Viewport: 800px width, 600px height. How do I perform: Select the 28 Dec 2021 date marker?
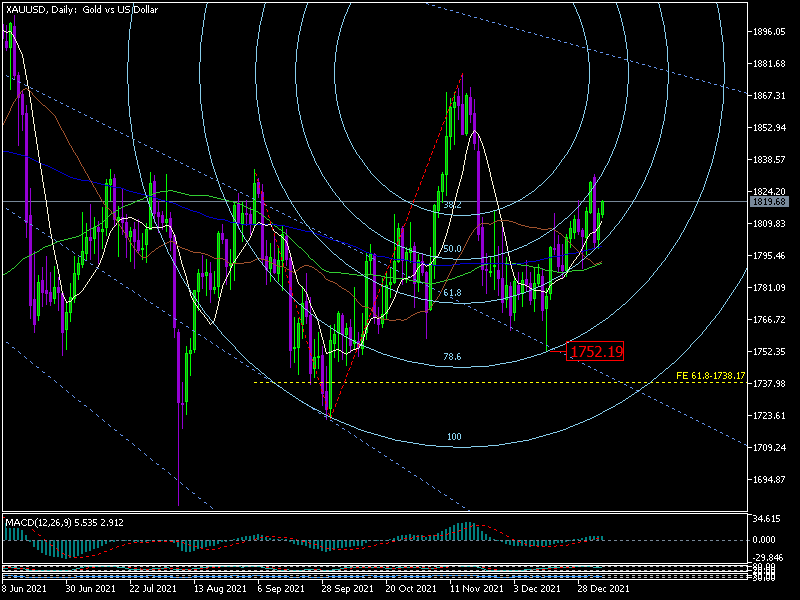[x=603, y=589]
